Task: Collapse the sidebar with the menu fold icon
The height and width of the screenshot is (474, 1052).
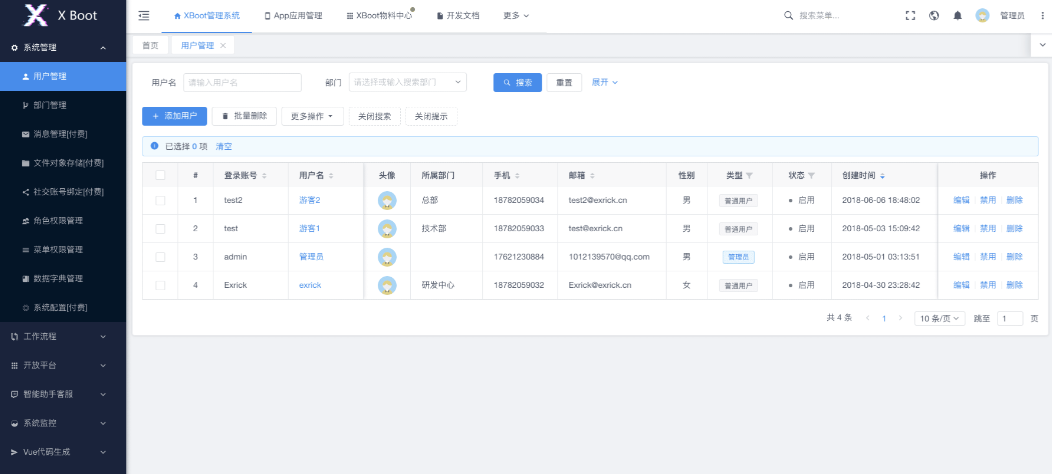Action: point(144,15)
